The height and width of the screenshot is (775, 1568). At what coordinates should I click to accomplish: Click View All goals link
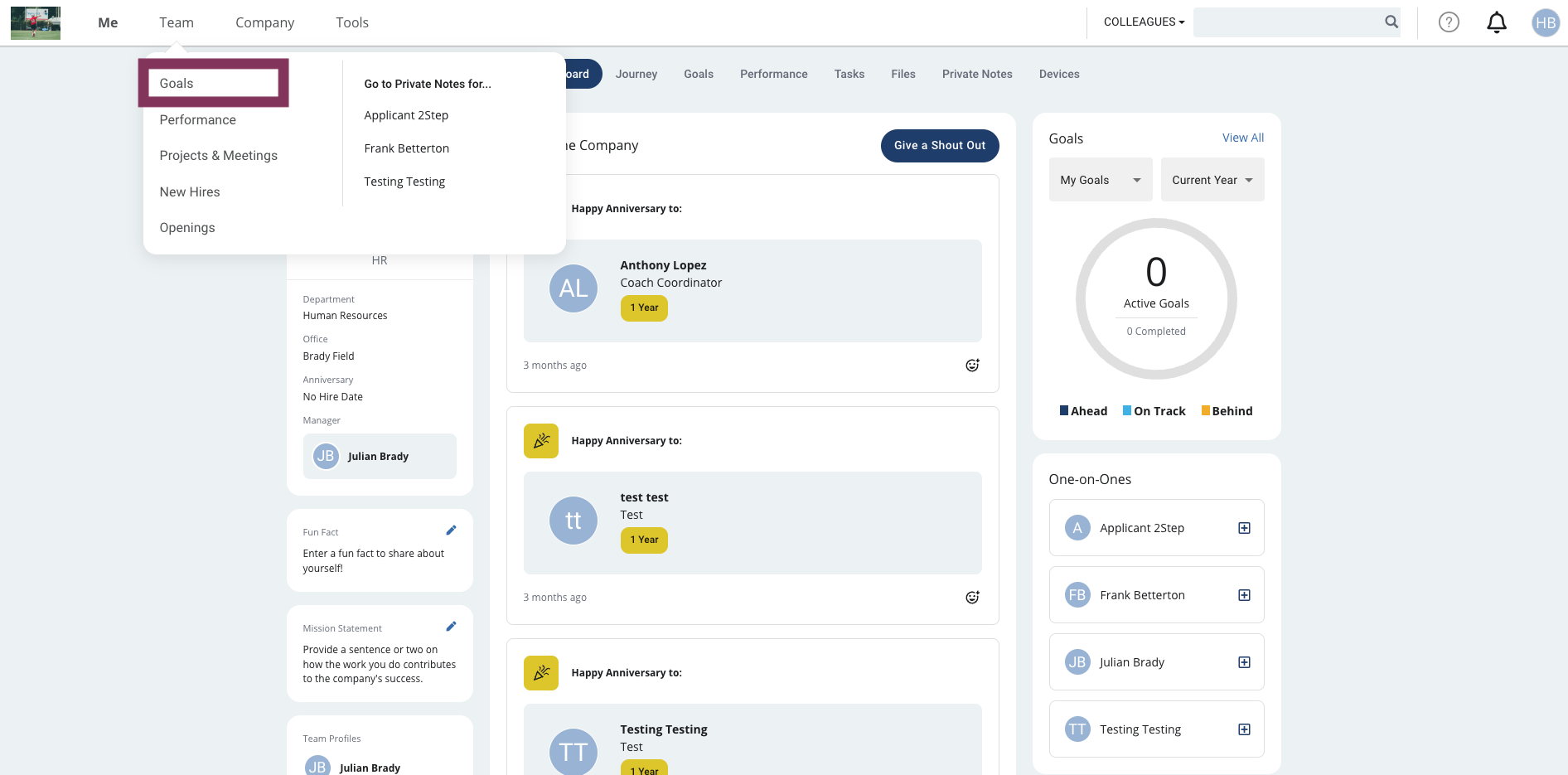(1243, 138)
